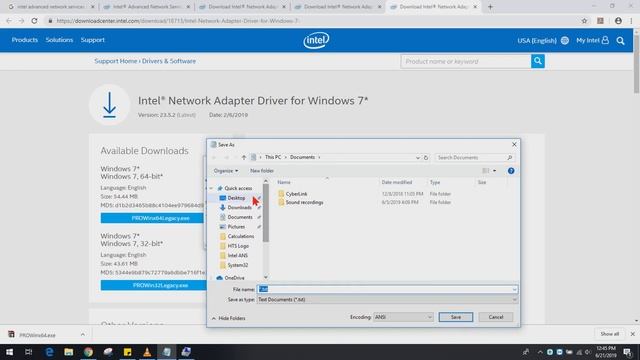Follow the Support Home breadcrumb link
640x360 pixels.
click(116, 61)
